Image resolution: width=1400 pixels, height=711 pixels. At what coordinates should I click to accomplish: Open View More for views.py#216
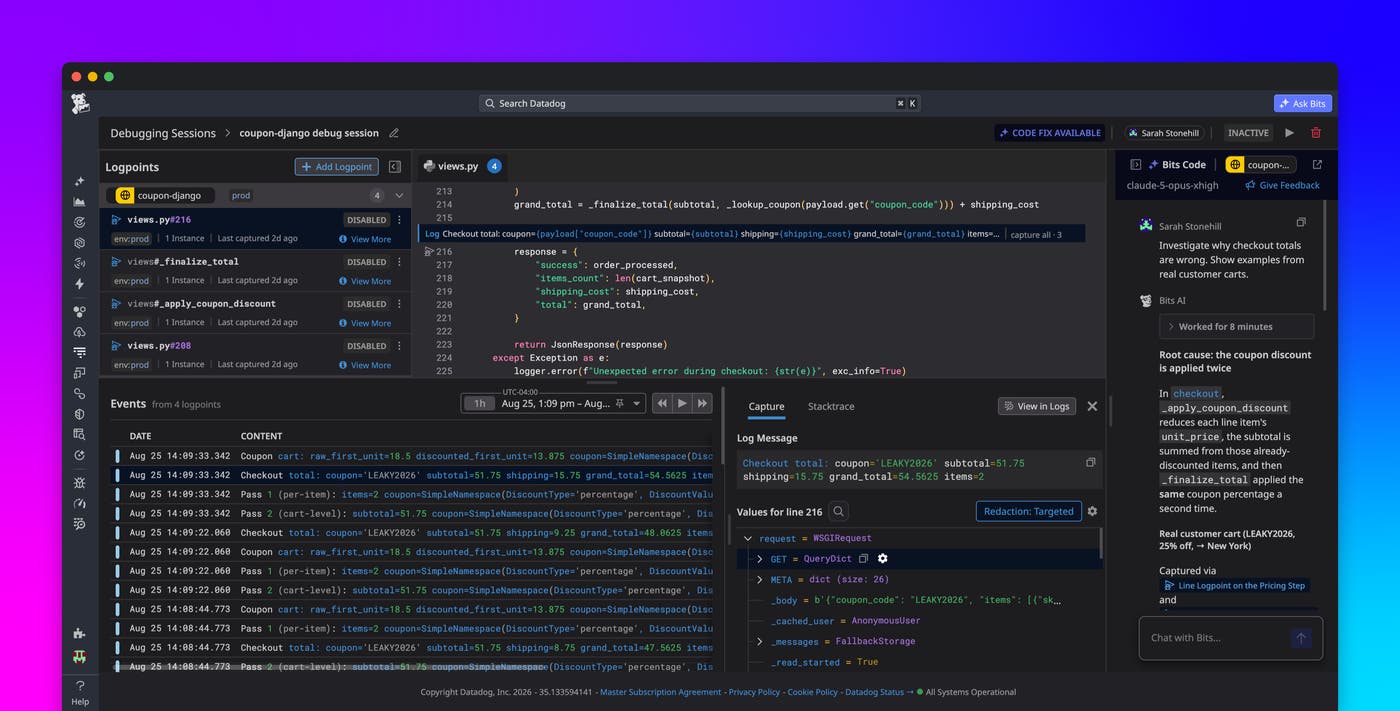point(364,239)
